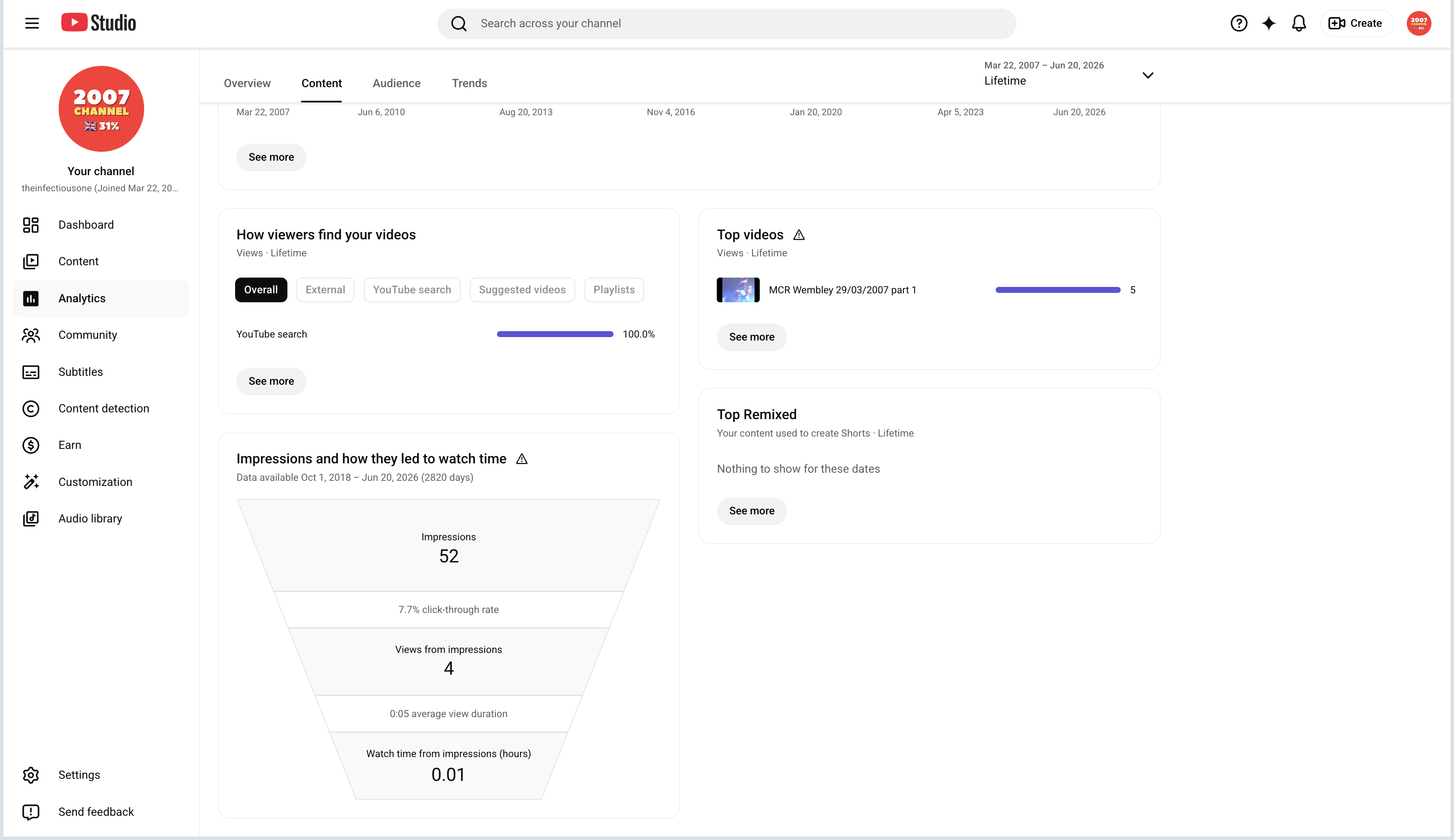This screenshot has width=1454, height=840.
Task: Switch to the Overview tab
Action: (x=247, y=83)
